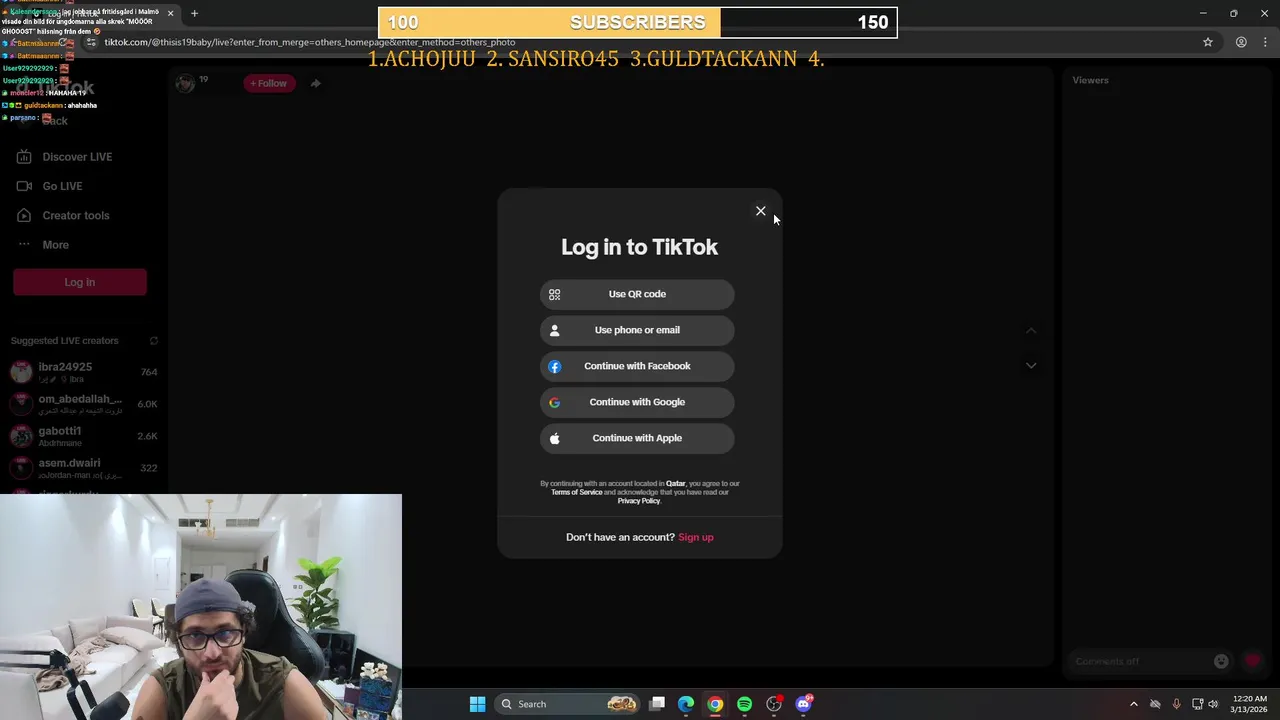Open gabotti1 live creator

tap(84, 436)
